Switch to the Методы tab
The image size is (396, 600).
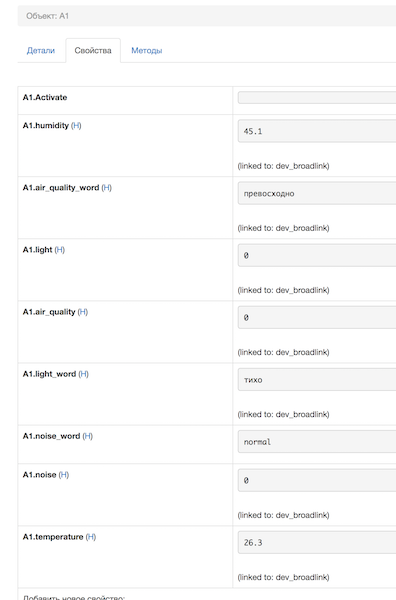click(x=147, y=51)
